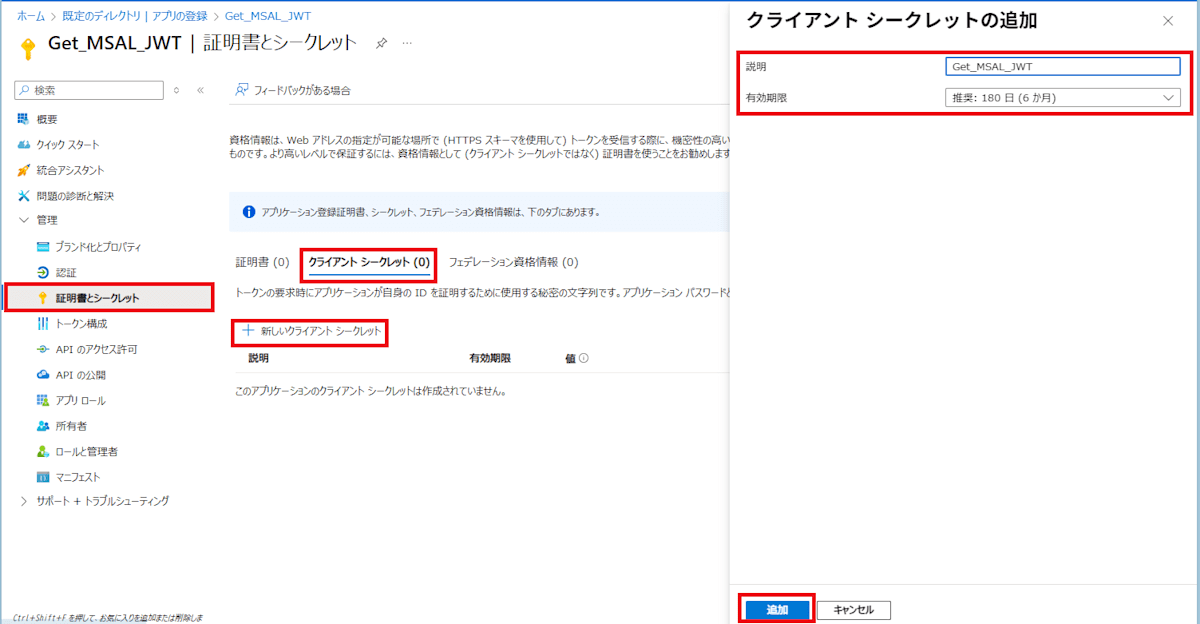Close the クライアント シークレットの追加 panel
Image resolution: width=1200 pixels, height=624 pixels.
pos(1168,21)
